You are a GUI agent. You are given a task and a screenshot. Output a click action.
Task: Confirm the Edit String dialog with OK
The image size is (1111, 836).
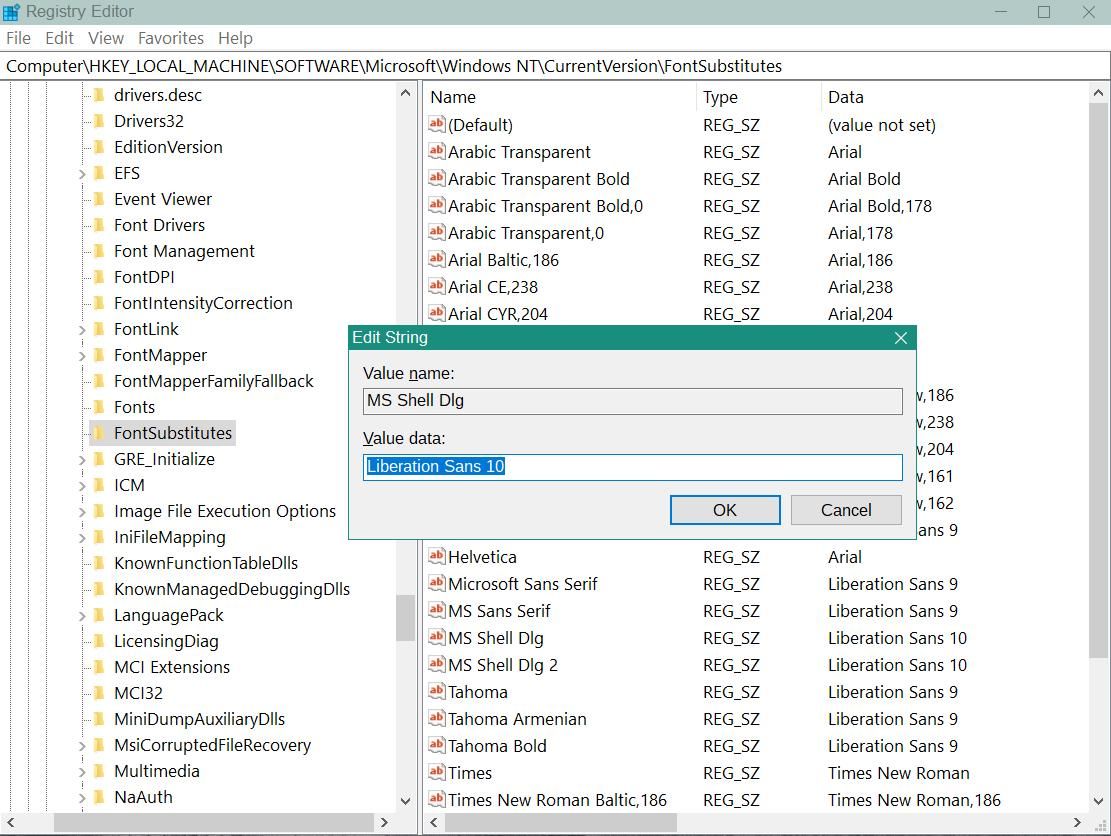(x=725, y=510)
